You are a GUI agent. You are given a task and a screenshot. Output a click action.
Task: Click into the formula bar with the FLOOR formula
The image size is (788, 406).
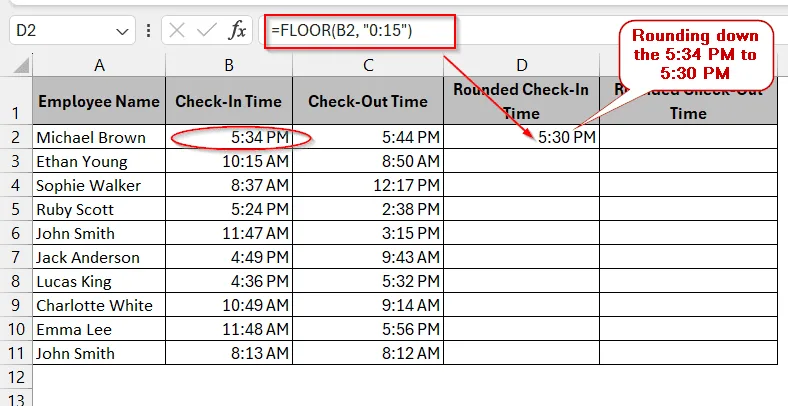[523, 31]
